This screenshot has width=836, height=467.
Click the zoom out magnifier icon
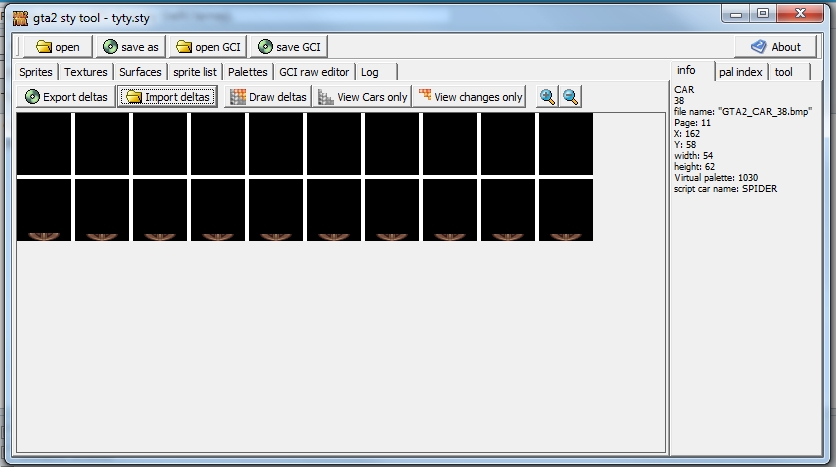tap(570, 97)
